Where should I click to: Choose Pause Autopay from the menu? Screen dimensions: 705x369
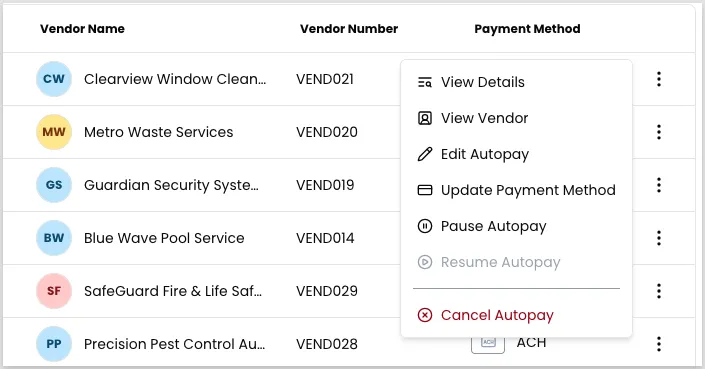[x=516, y=226]
